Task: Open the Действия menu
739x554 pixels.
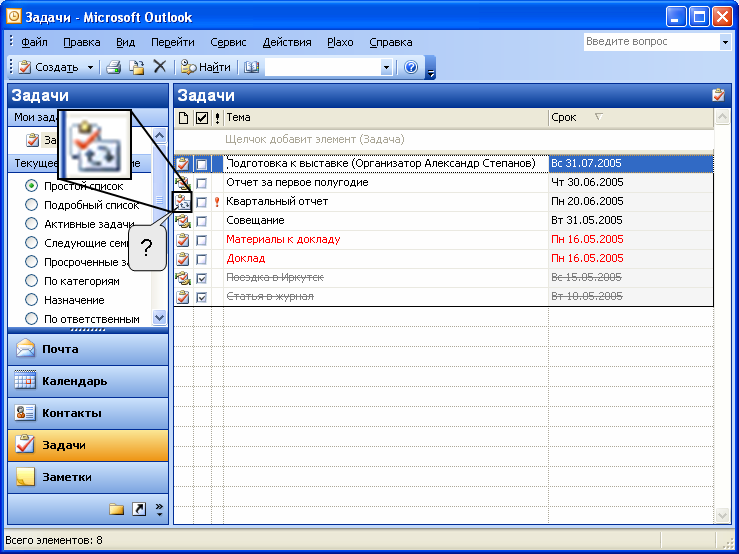Action: tap(287, 42)
